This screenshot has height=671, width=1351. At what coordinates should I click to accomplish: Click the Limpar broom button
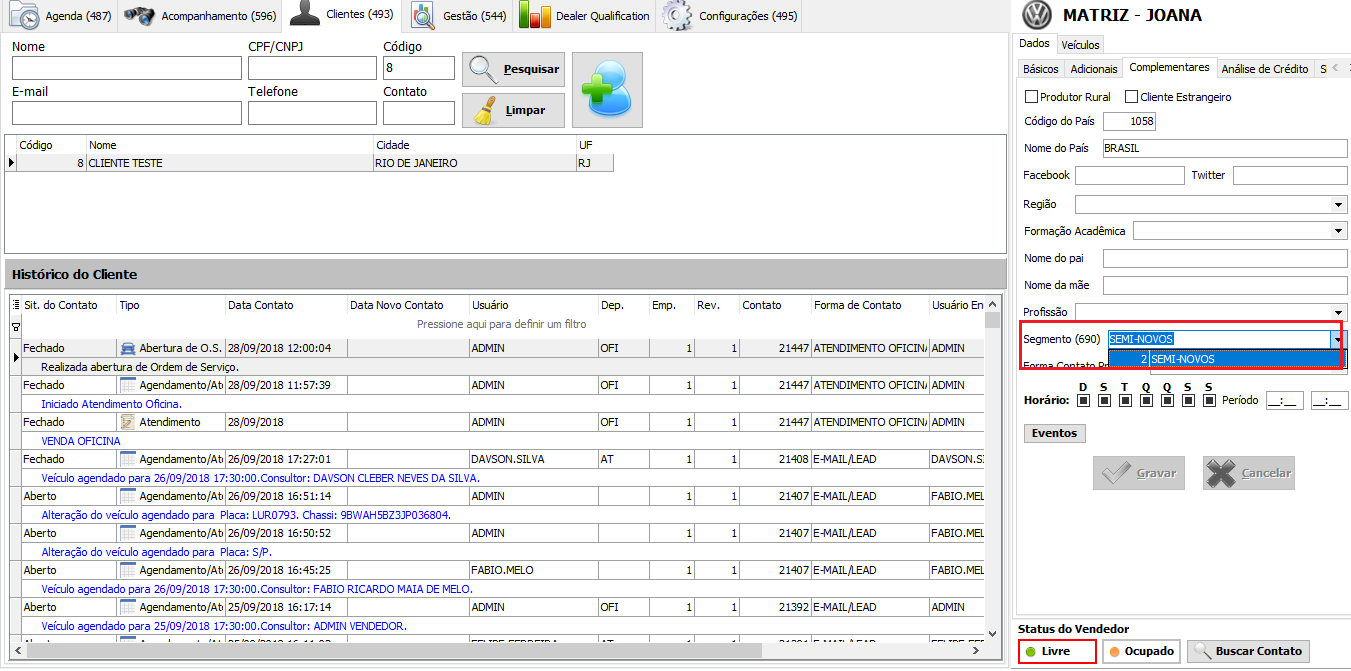pos(513,110)
